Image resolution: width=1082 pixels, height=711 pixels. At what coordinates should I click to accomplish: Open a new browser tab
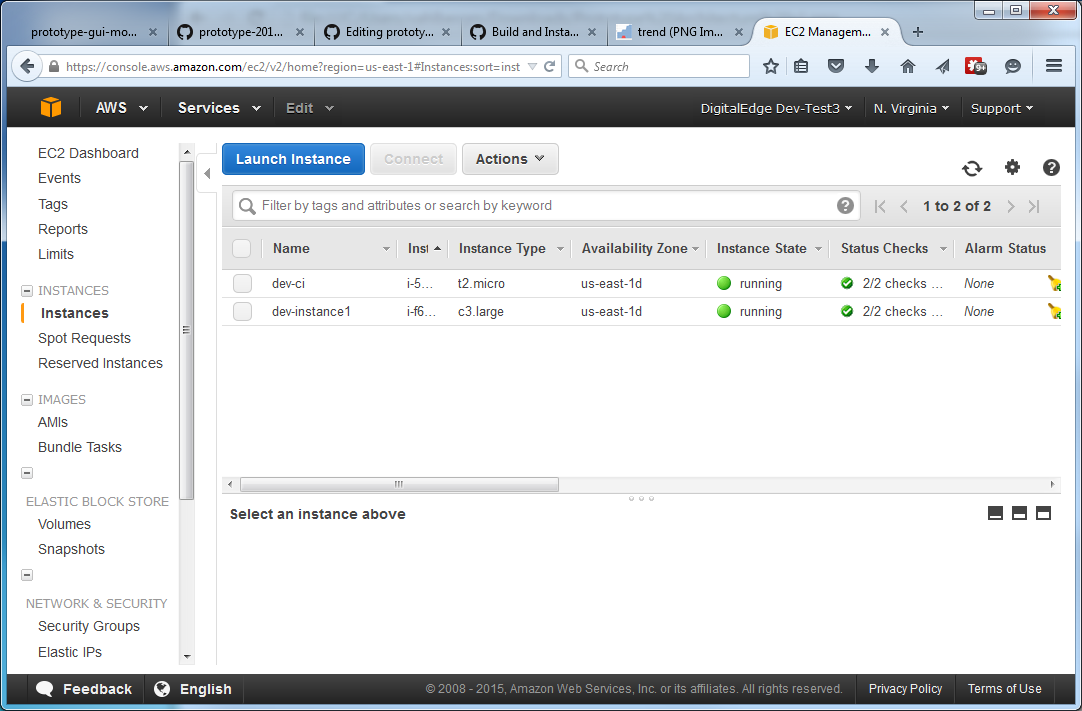click(918, 32)
